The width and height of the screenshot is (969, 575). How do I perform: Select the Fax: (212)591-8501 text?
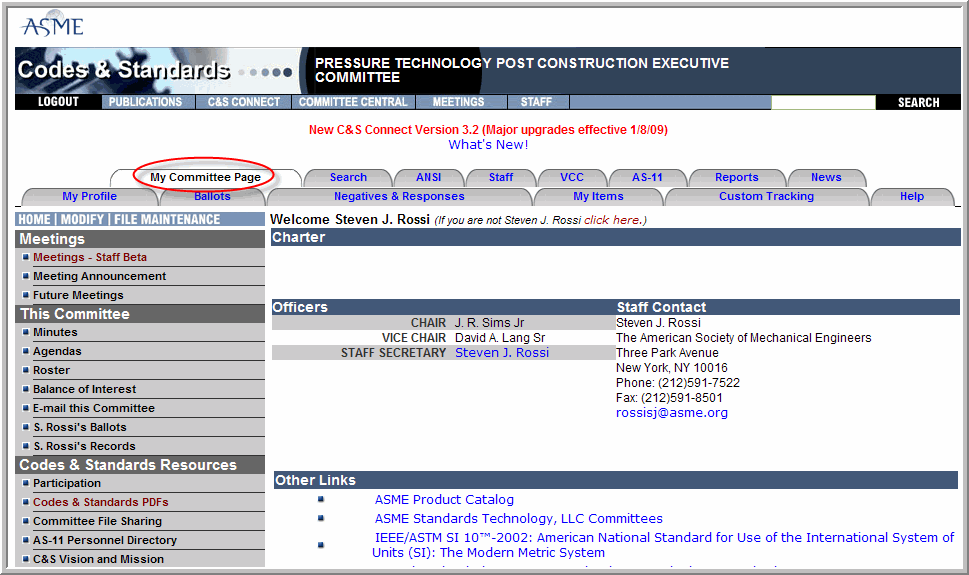coord(669,398)
